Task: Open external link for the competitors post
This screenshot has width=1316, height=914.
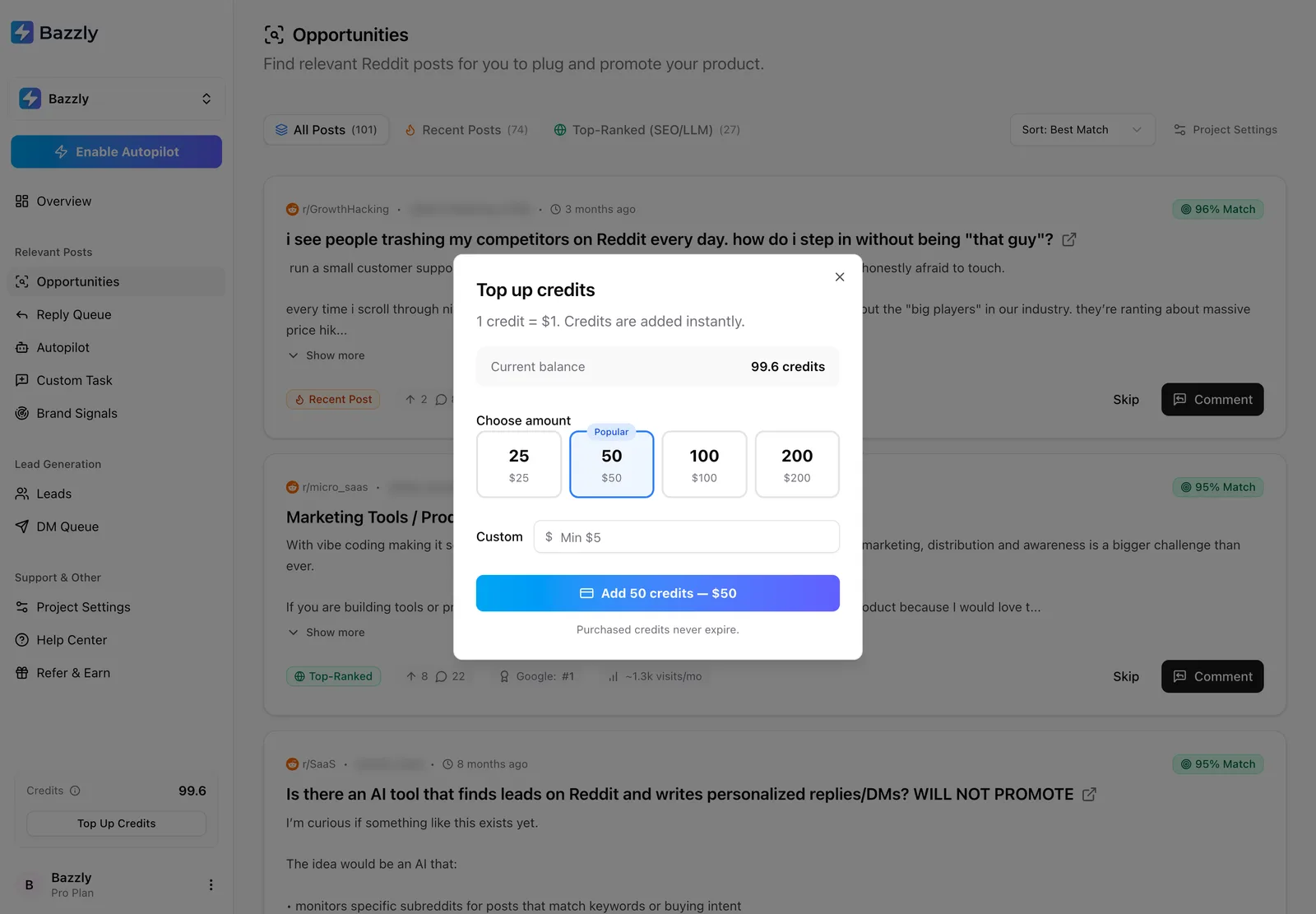Action: coord(1069,240)
